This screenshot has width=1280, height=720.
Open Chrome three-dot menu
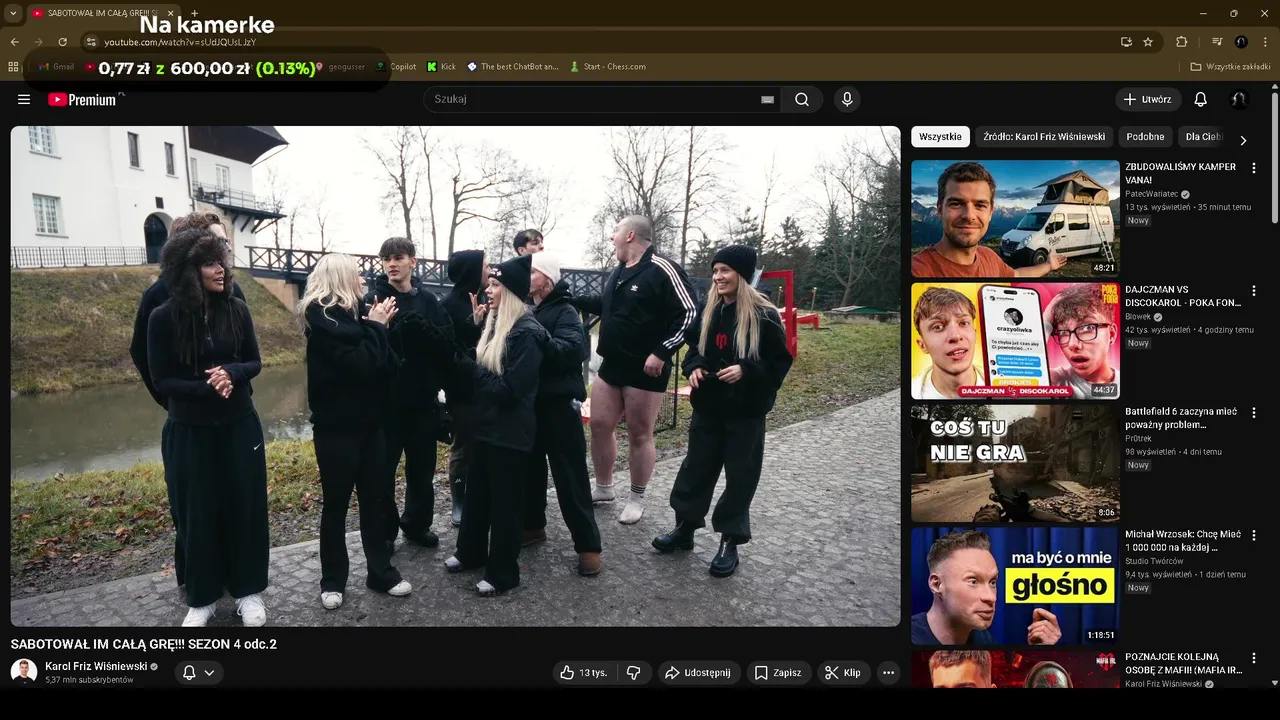(1265, 42)
